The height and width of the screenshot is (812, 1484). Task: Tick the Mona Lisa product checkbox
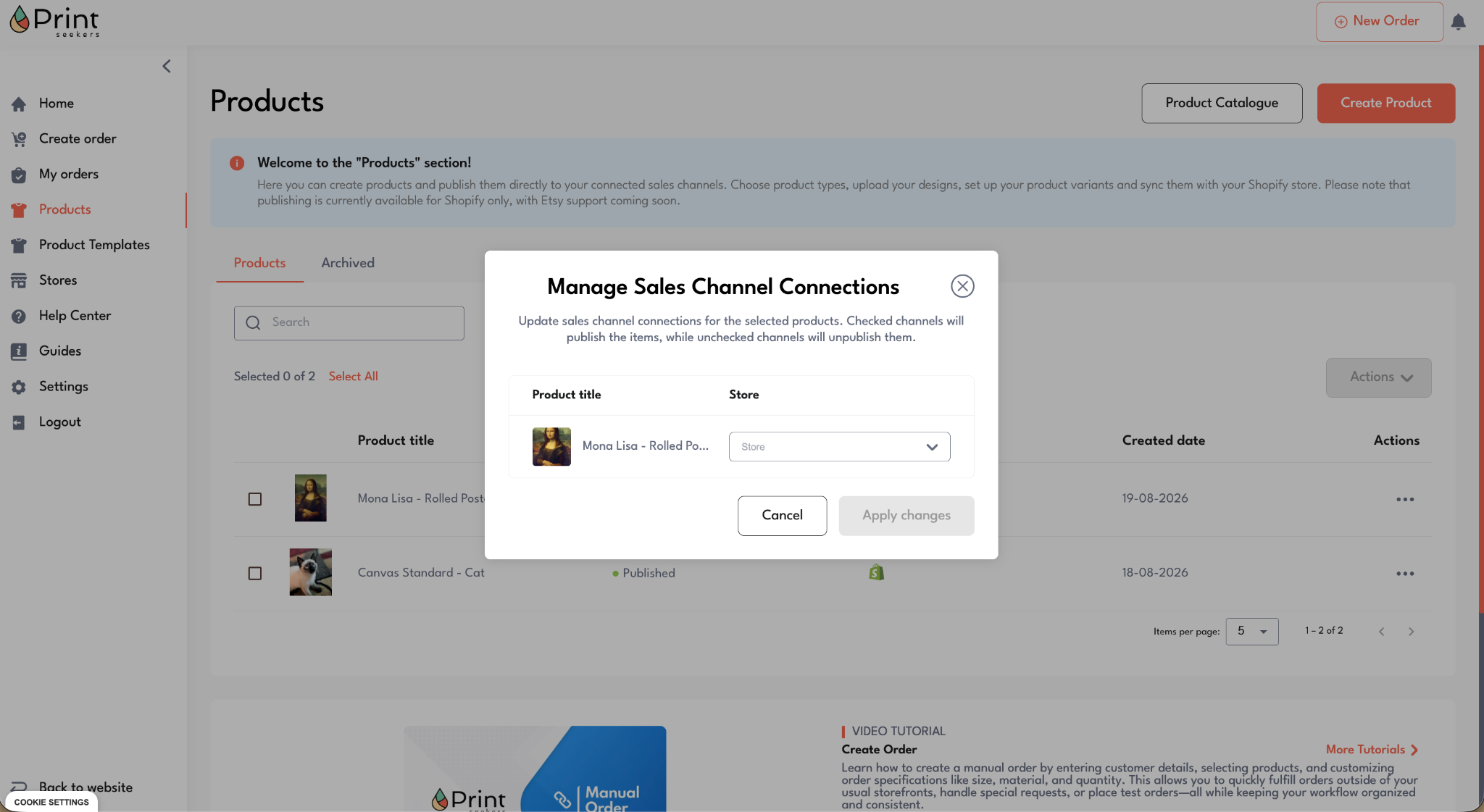(x=255, y=499)
